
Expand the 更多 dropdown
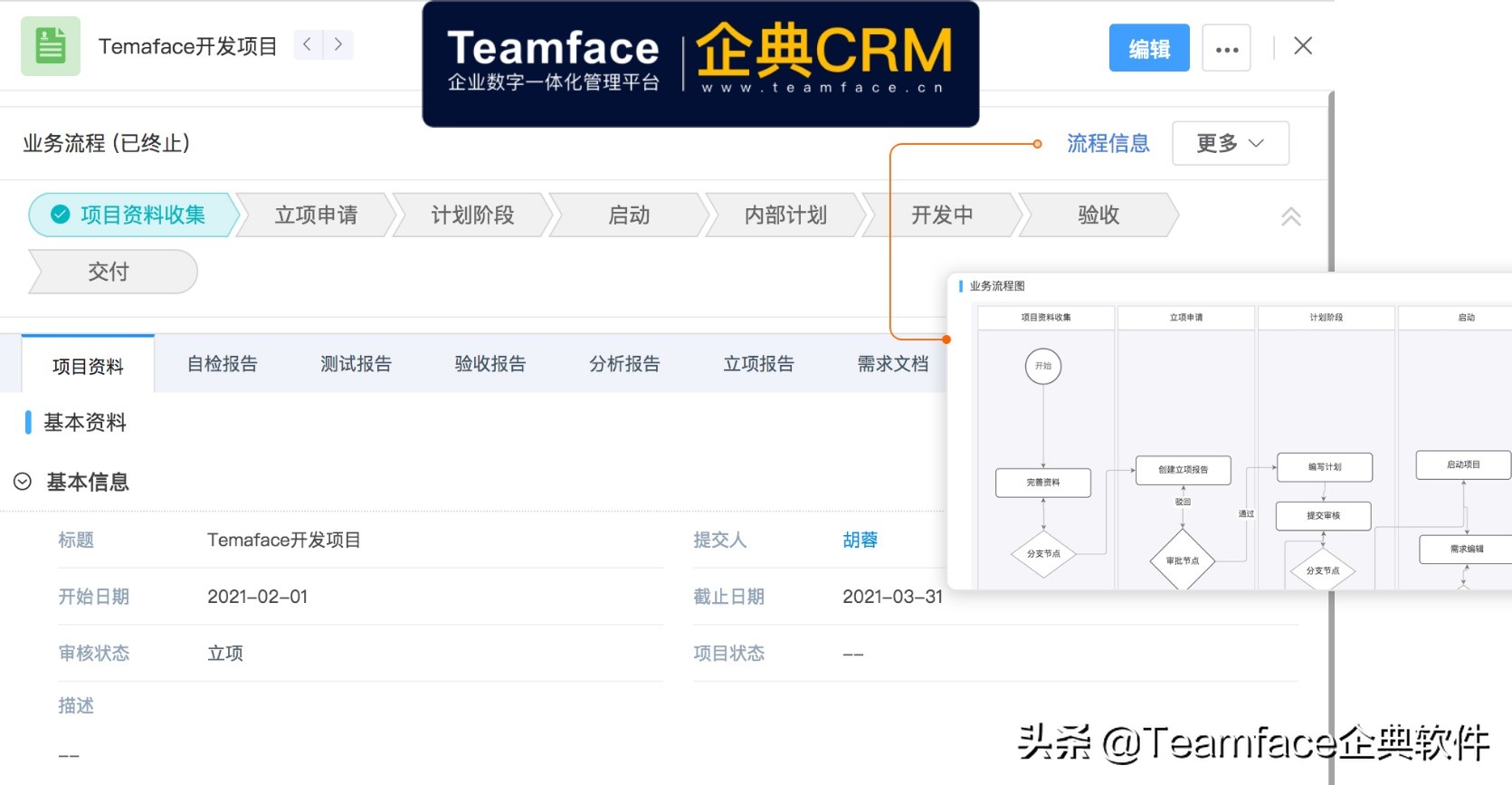point(1230,143)
